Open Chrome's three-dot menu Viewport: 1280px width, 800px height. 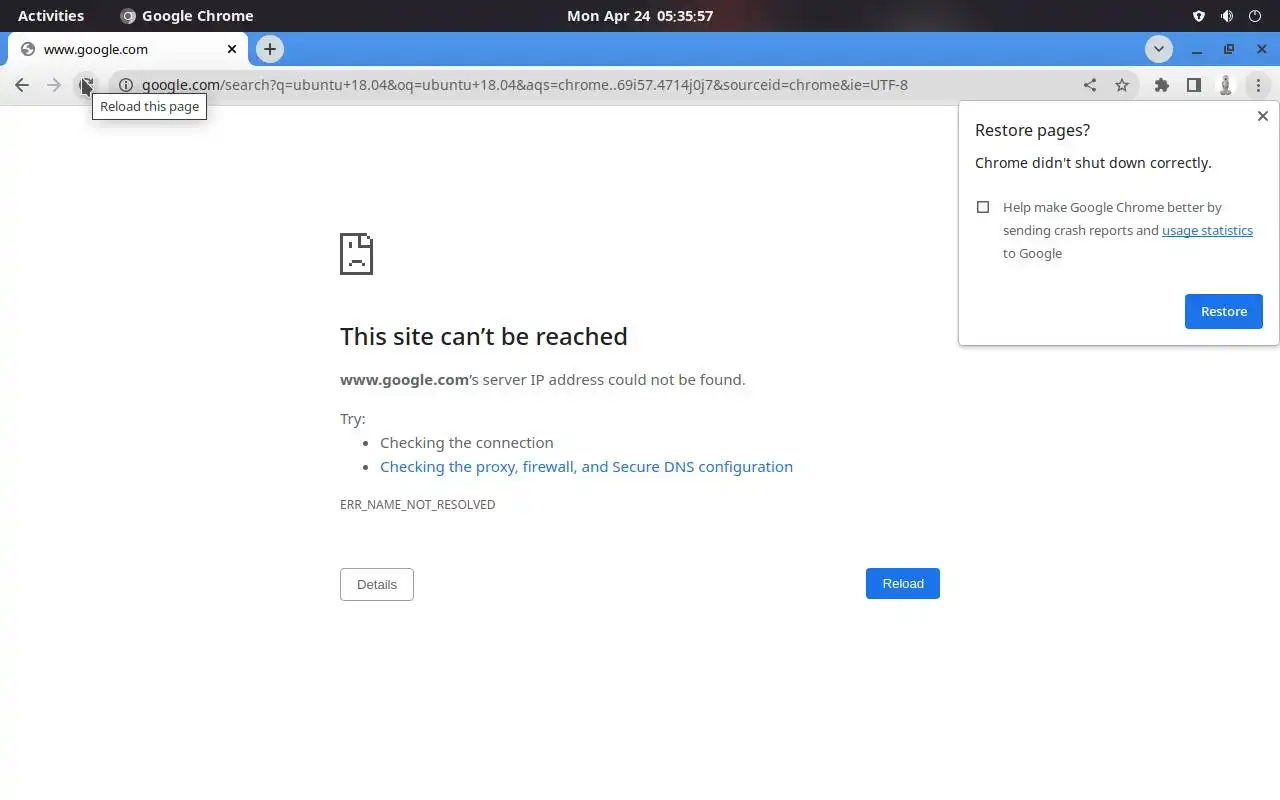(x=1258, y=85)
